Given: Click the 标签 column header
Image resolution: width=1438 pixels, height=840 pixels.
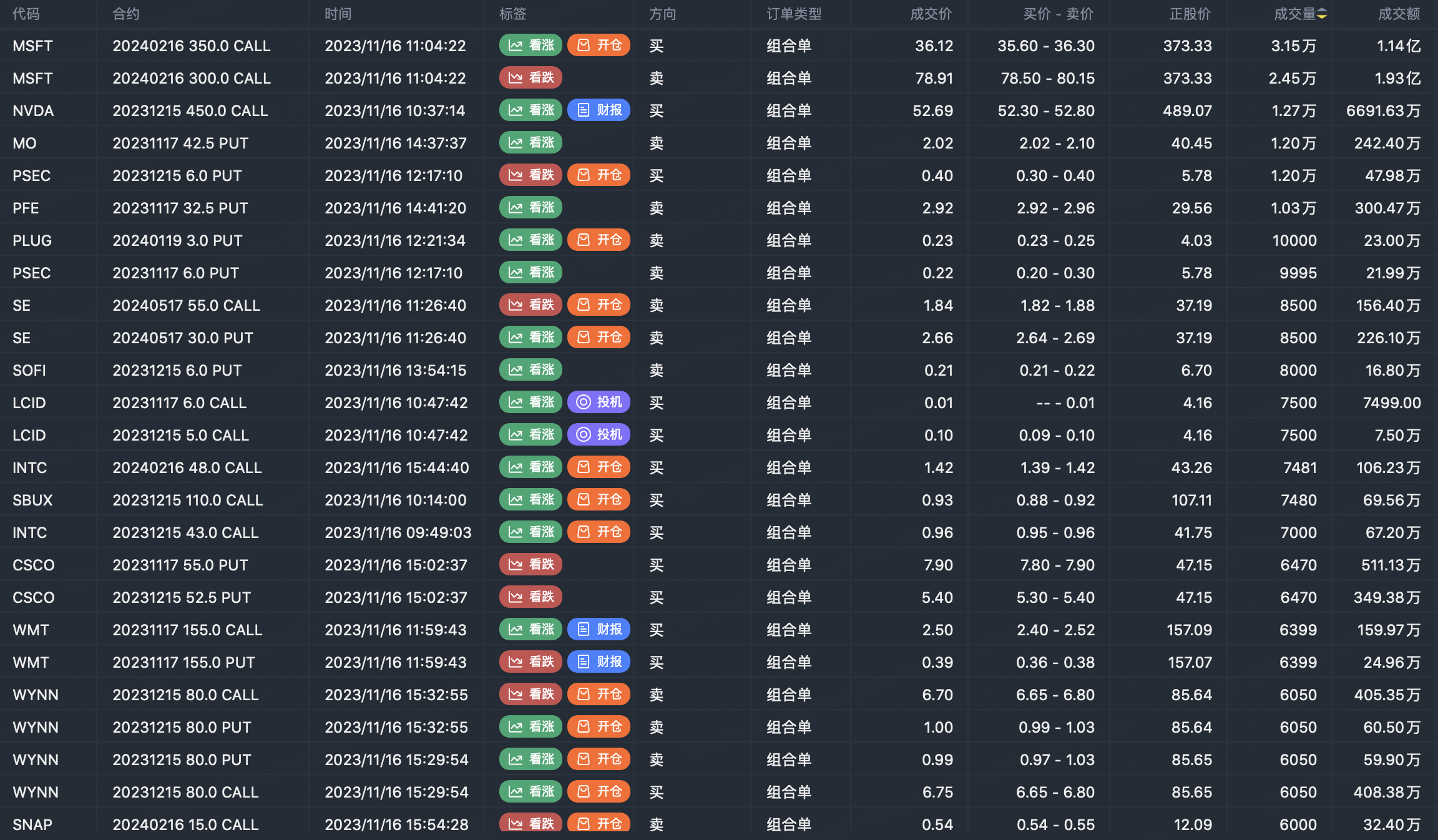Looking at the screenshot, I should tap(513, 14).
